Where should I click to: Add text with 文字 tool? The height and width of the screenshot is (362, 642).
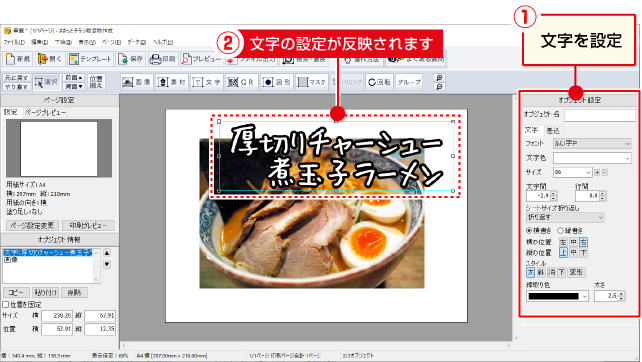pyautogui.click(x=207, y=82)
